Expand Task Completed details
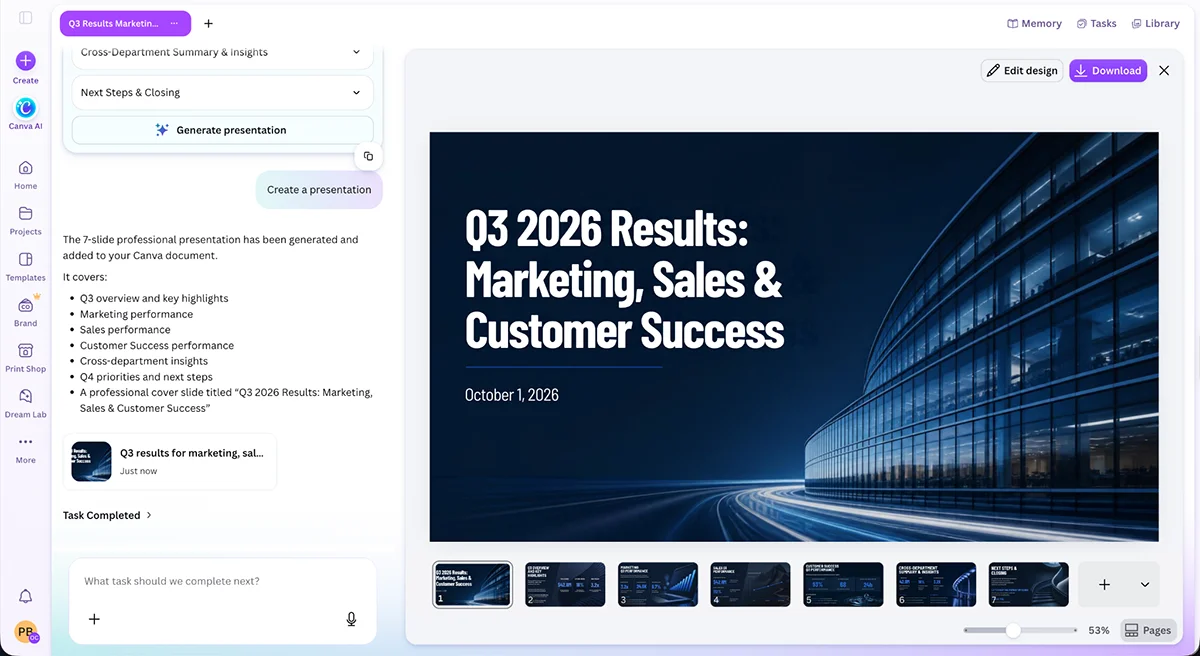 pyautogui.click(x=107, y=515)
